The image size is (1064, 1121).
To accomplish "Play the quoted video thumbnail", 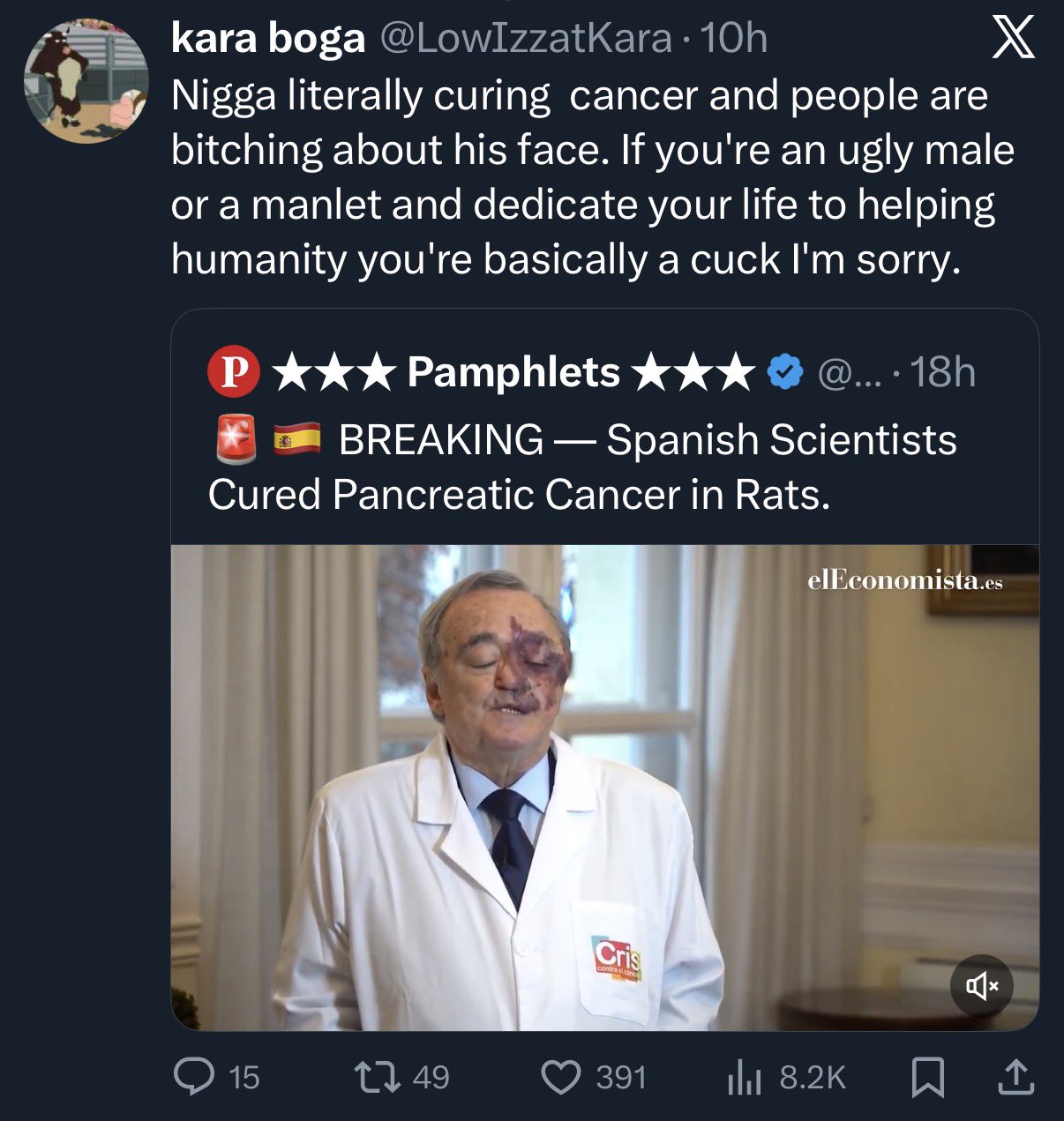I will point(604,787).
